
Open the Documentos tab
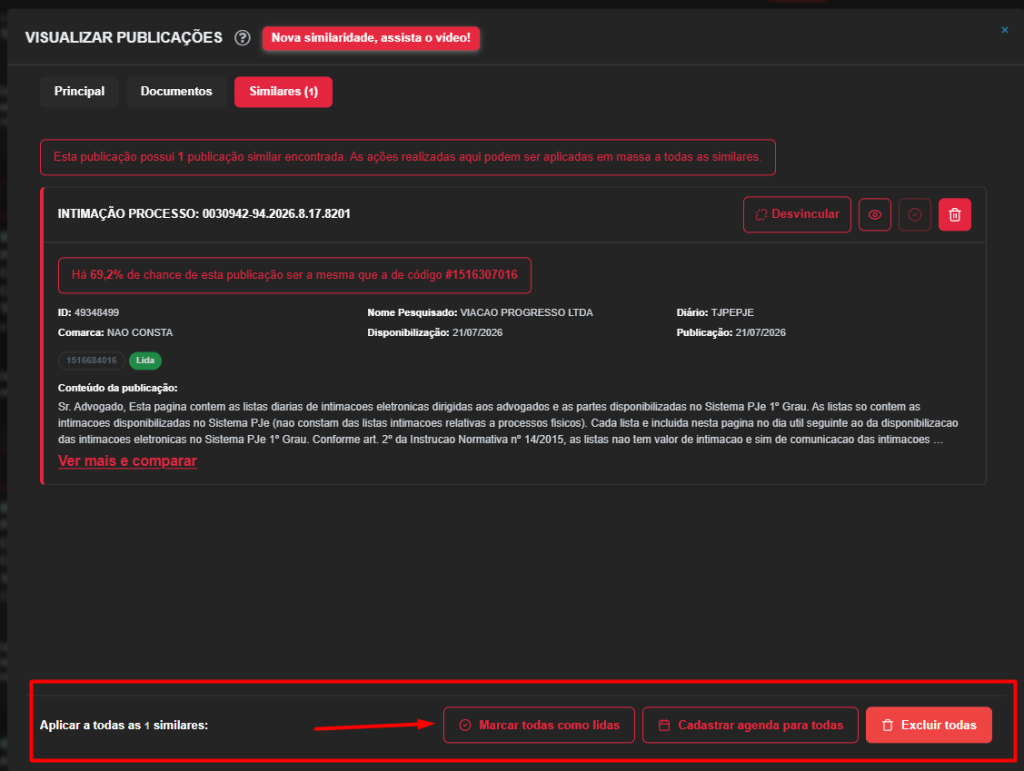click(x=176, y=91)
